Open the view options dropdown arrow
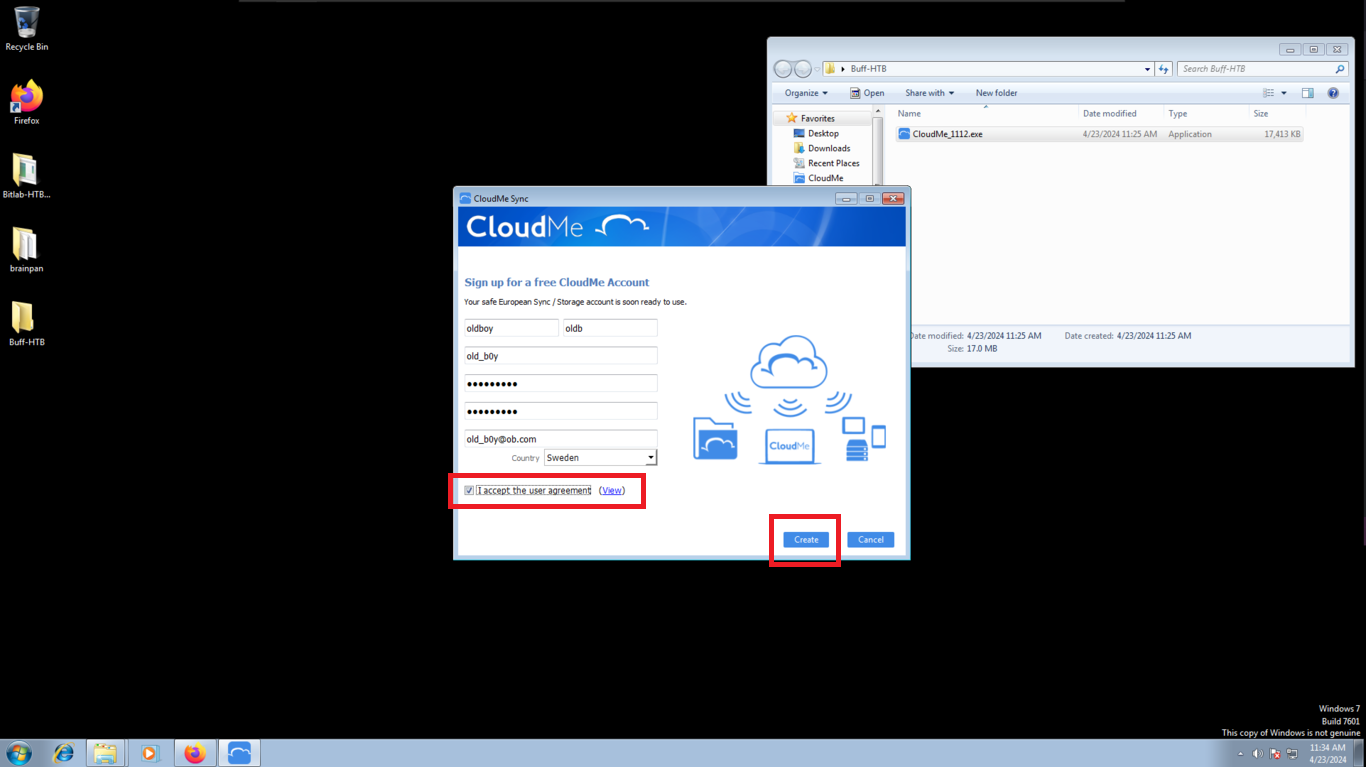Screen dimensions: 1366x767 1284,93
